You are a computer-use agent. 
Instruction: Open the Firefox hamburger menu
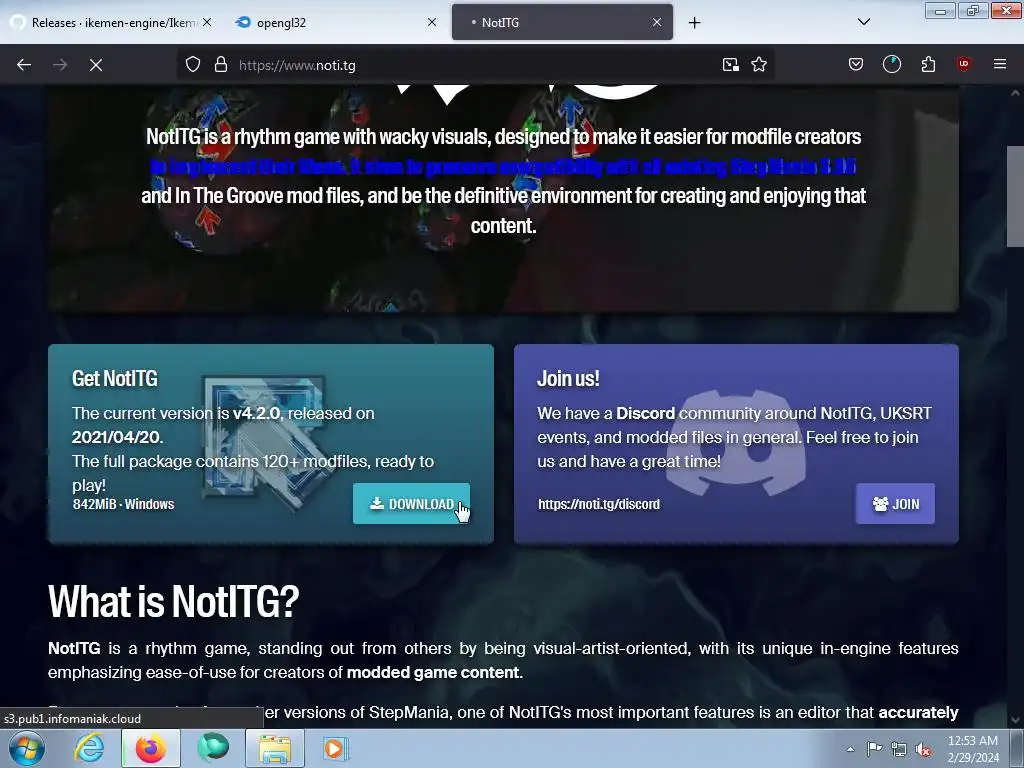click(x=1000, y=64)
